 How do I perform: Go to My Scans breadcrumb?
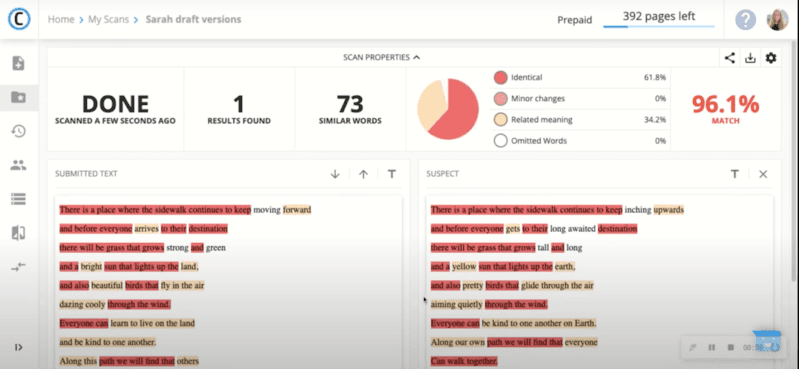coord(109,19)
